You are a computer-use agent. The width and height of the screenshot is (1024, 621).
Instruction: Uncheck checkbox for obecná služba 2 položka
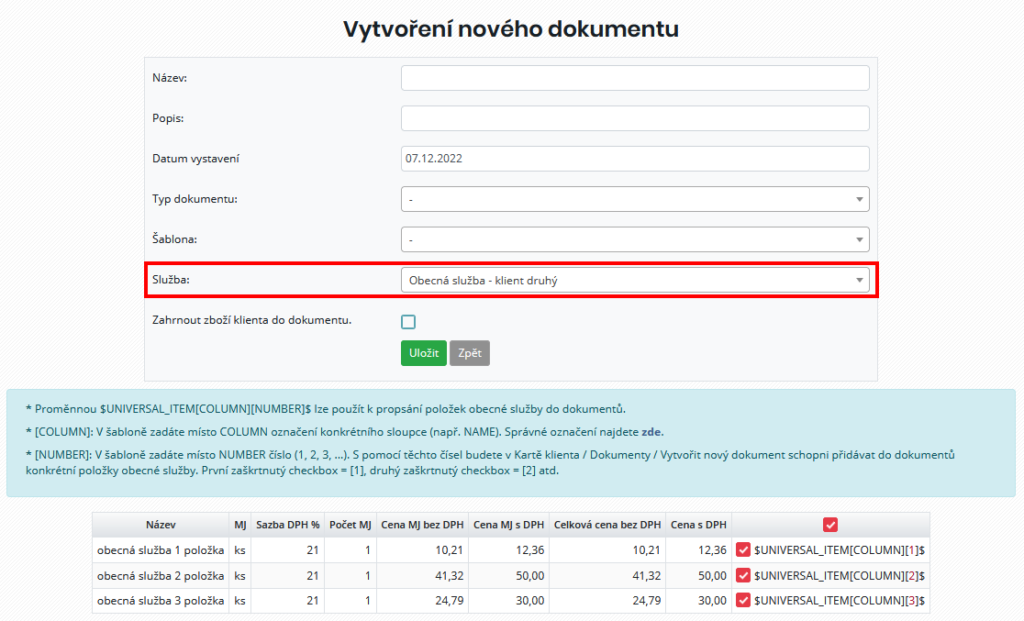click(x=745, y=575)
